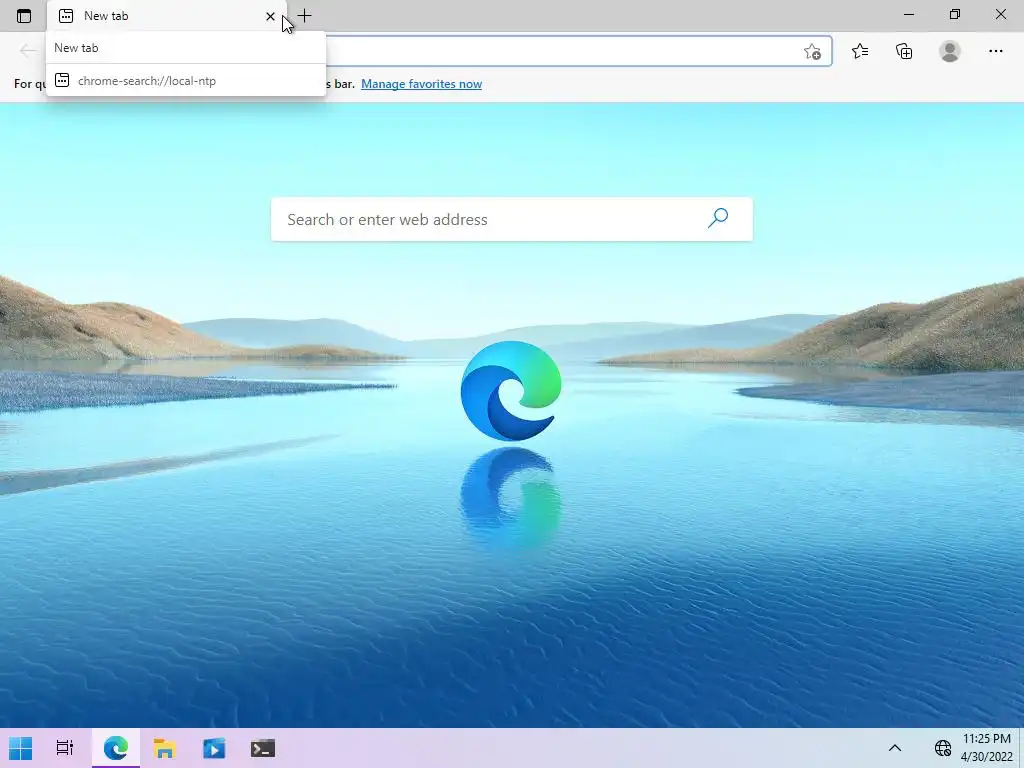Close the New tab tab
The image size is (1024, 768).
(270, 16)
